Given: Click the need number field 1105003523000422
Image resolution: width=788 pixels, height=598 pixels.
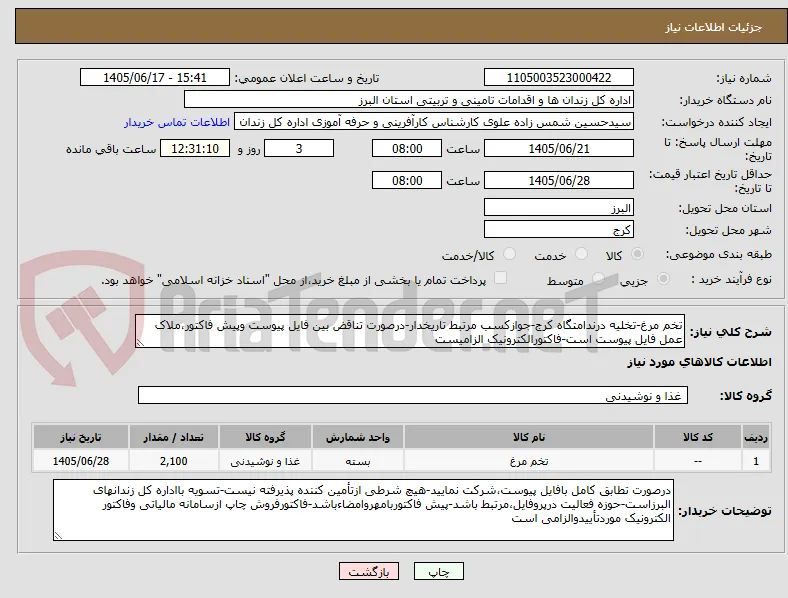Looking at the screenshot, I should 559,77.
